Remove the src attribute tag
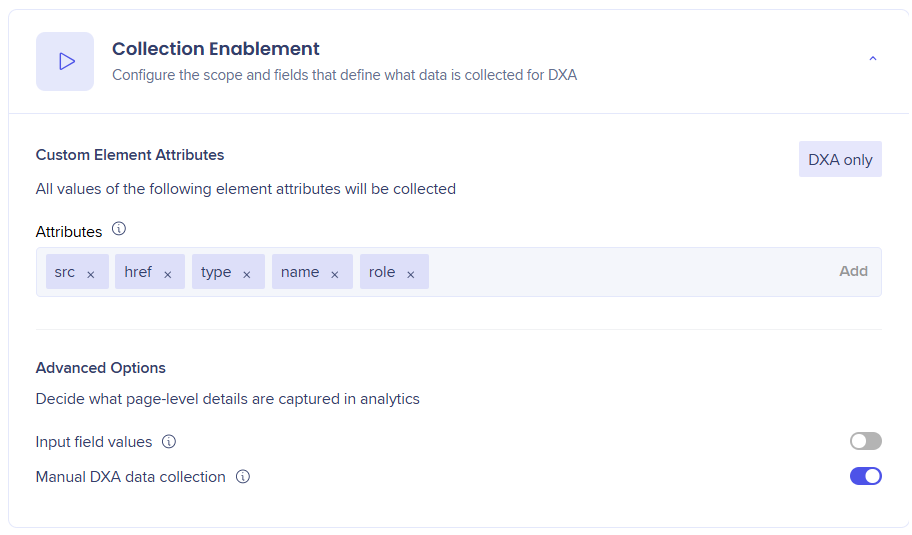Image resolution: width=912 pixels, height=535 pixels. [x=91, y=274]
